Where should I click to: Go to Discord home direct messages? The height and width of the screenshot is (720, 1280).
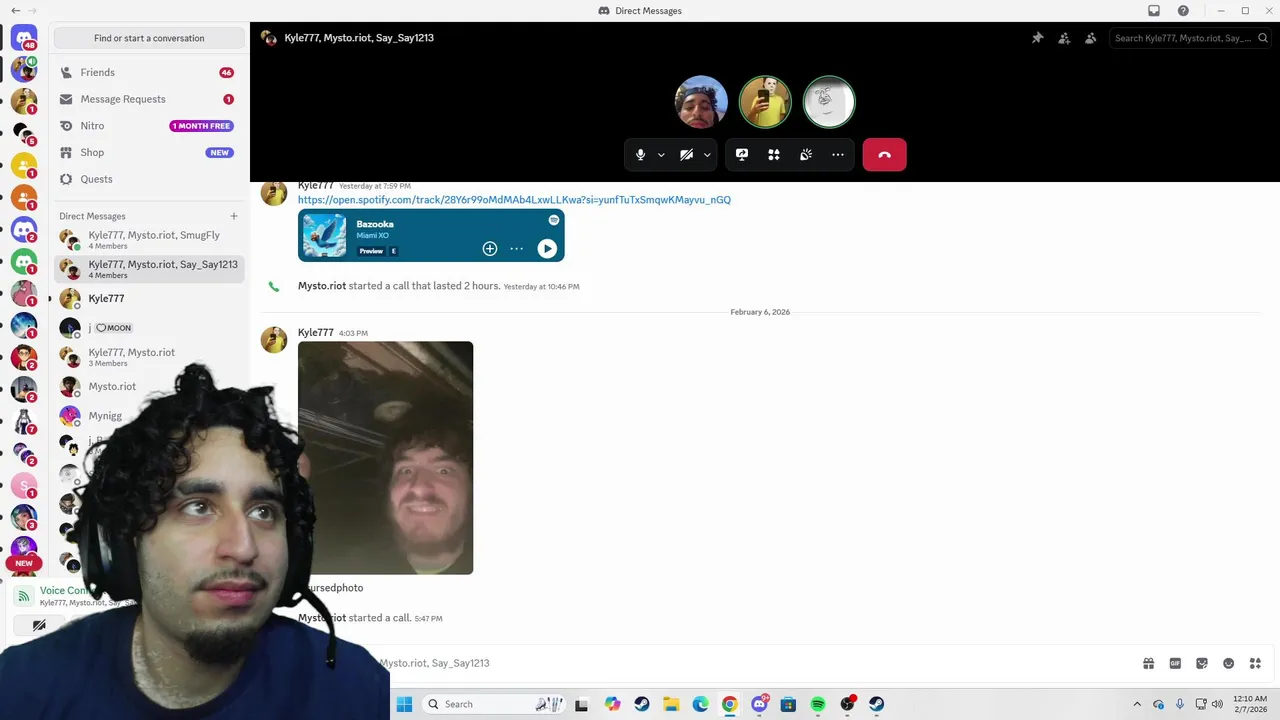(x=24, y=38)
